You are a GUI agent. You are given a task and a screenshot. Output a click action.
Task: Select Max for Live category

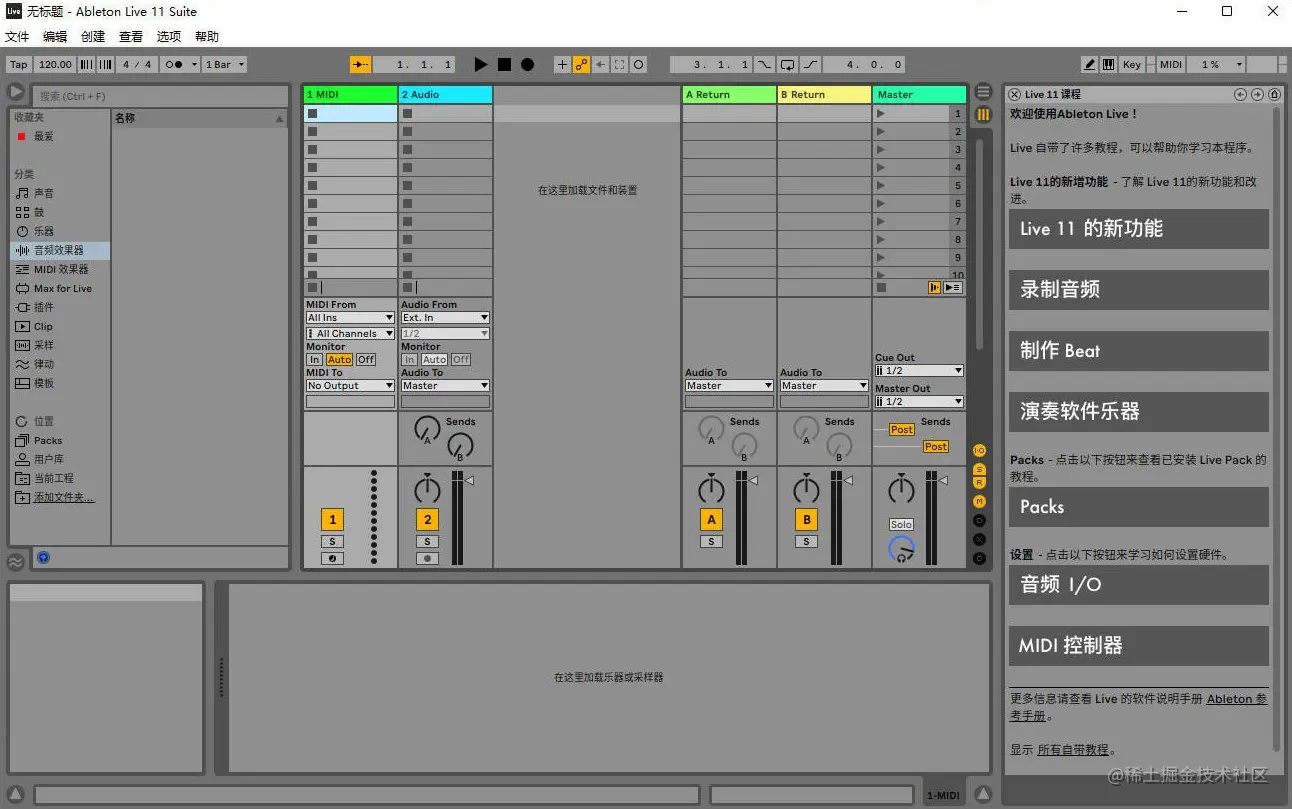click(x=59, y=288)
